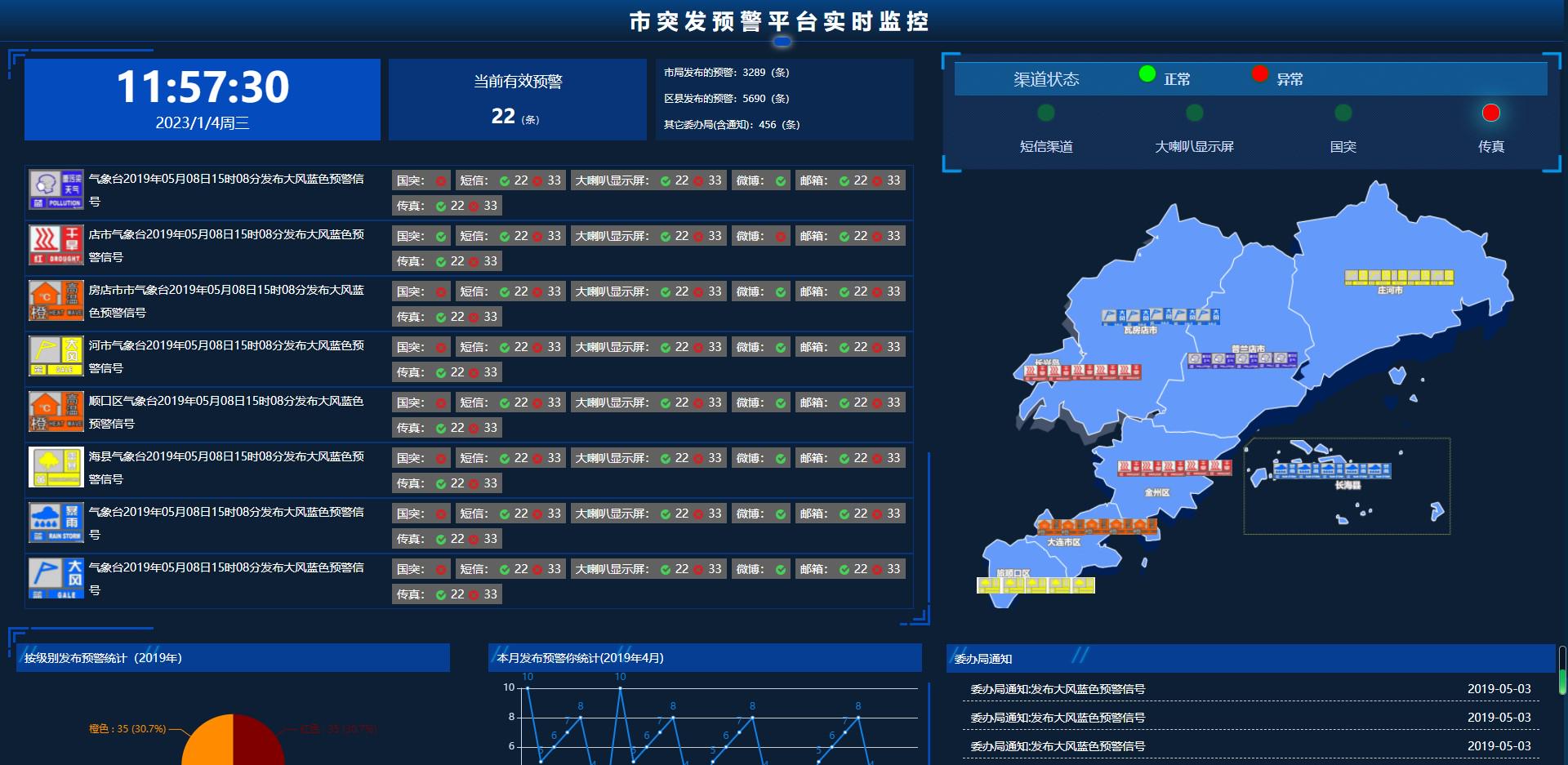Select 普兰店市 label on the map
The height and width of the screenshot is (765, 1568).
[x=1248, y=349]
